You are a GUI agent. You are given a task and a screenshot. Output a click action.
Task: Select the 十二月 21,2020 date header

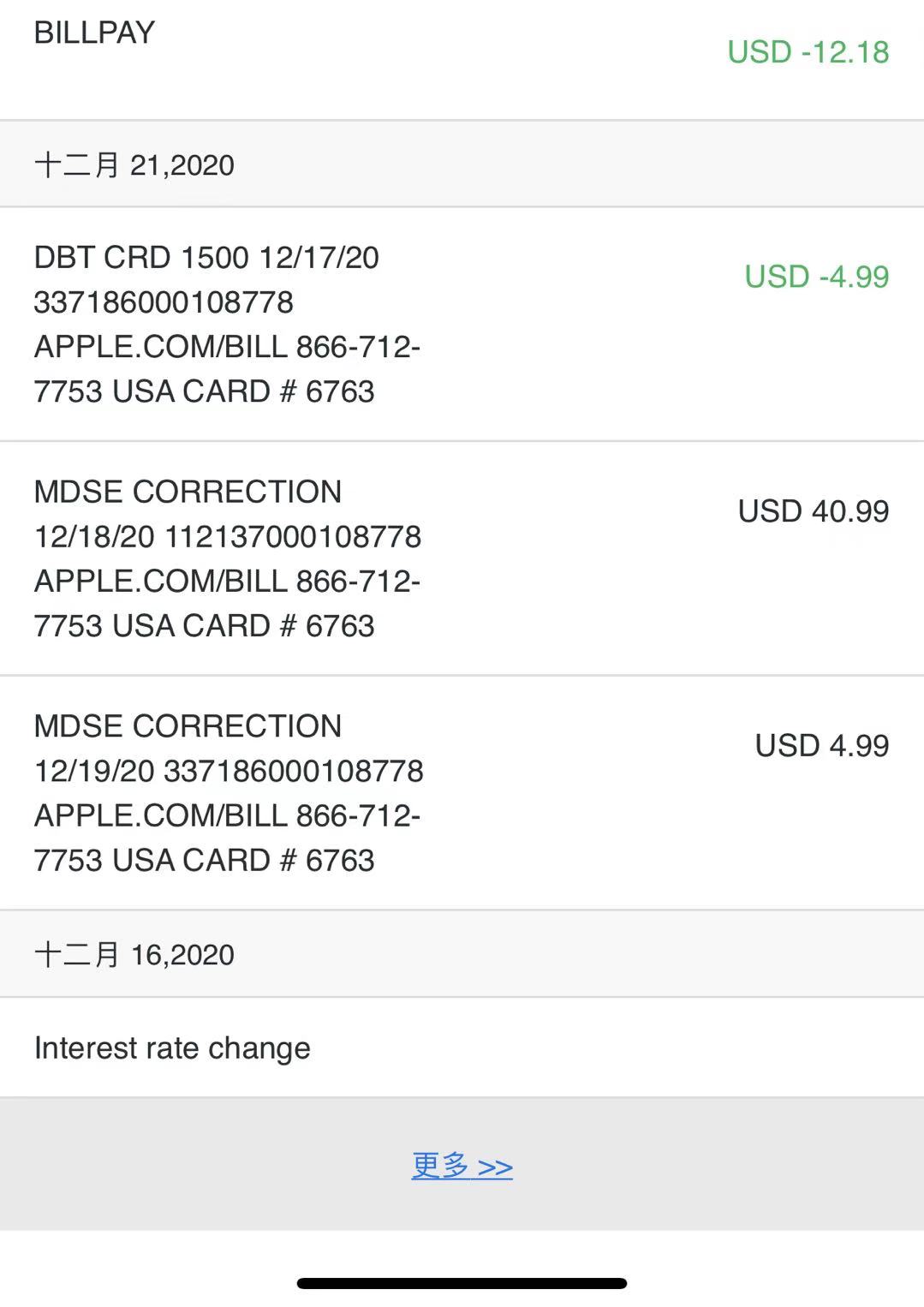click(x=134, y=164)
